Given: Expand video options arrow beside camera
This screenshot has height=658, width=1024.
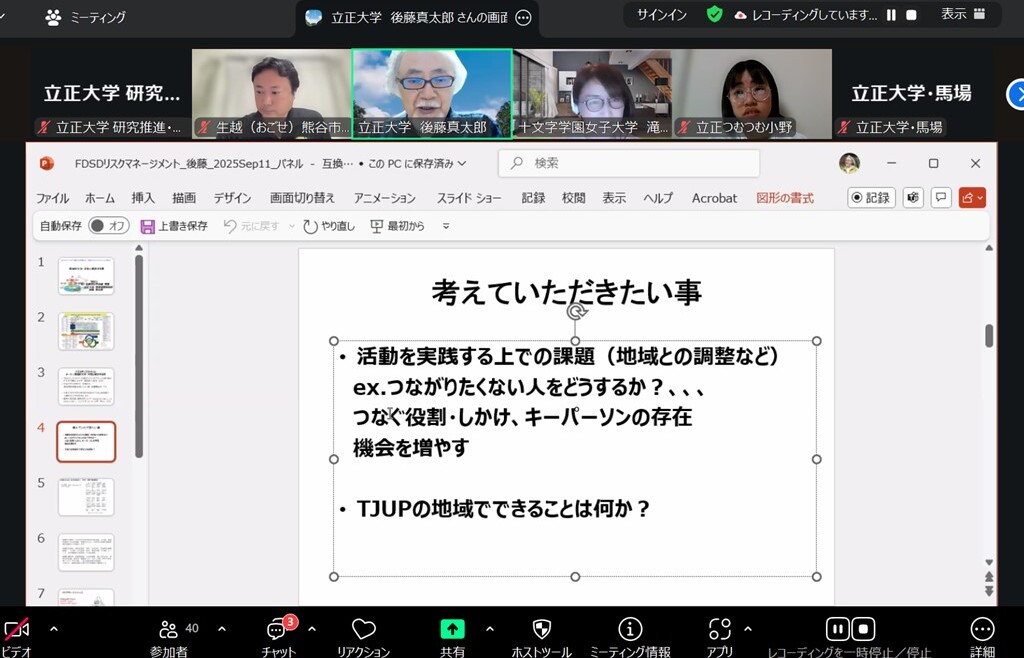Looking at the screenshot, I should click(54, 629).
